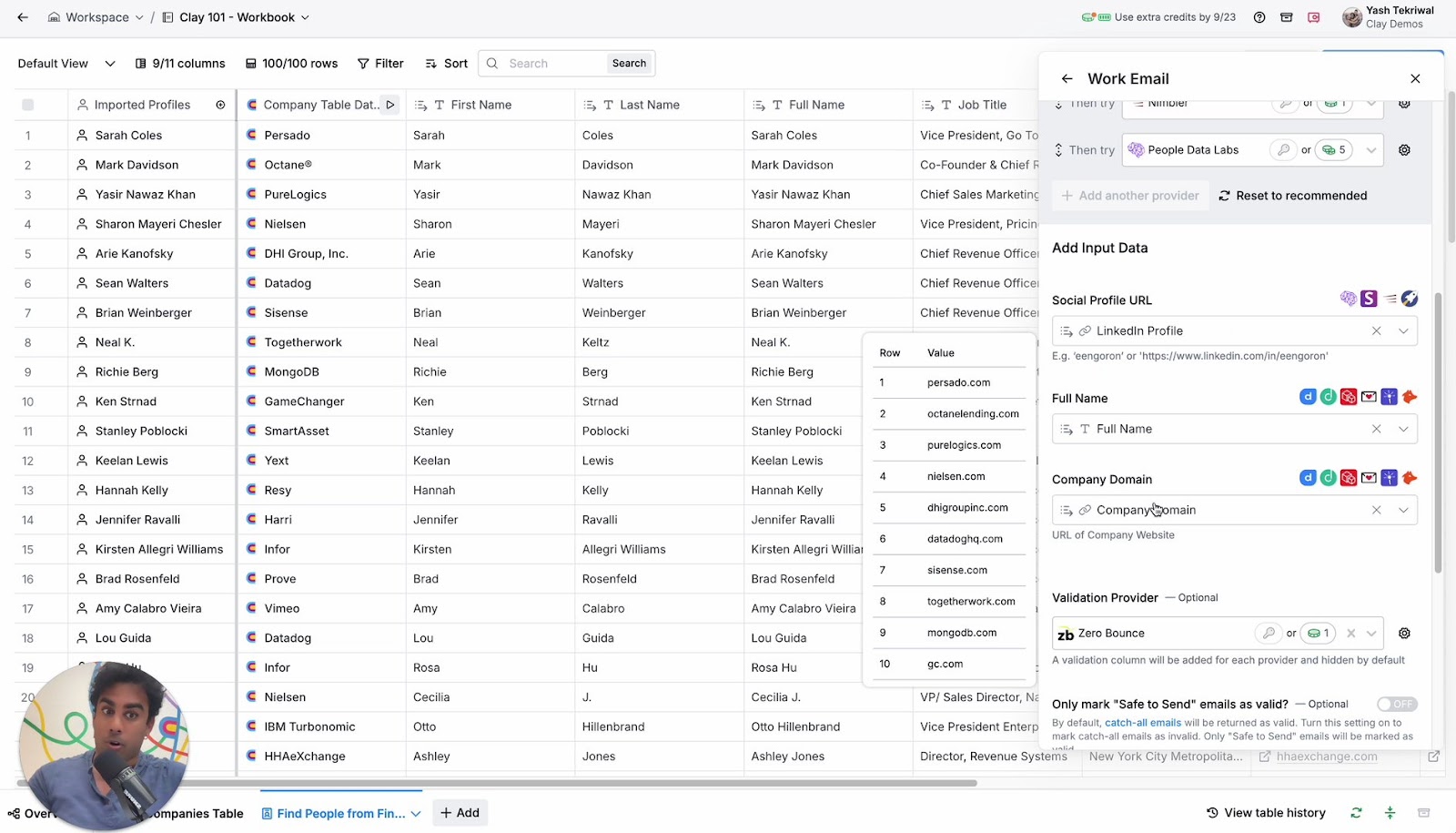The height and width of the screenshot is (833, 1456).
Task: Expand the People Data Labs provider dropdown
Action: pyautogui.click(x=1371, y=150)
